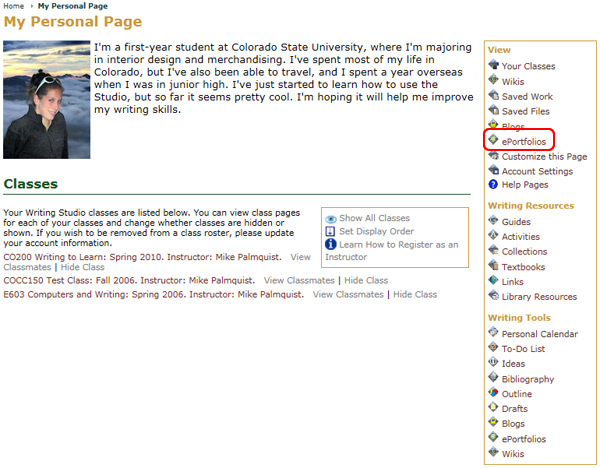Image resolution: width=600 pixels, height=468 pixels.
Task: Open Outline link
Action: coord(517,394)
